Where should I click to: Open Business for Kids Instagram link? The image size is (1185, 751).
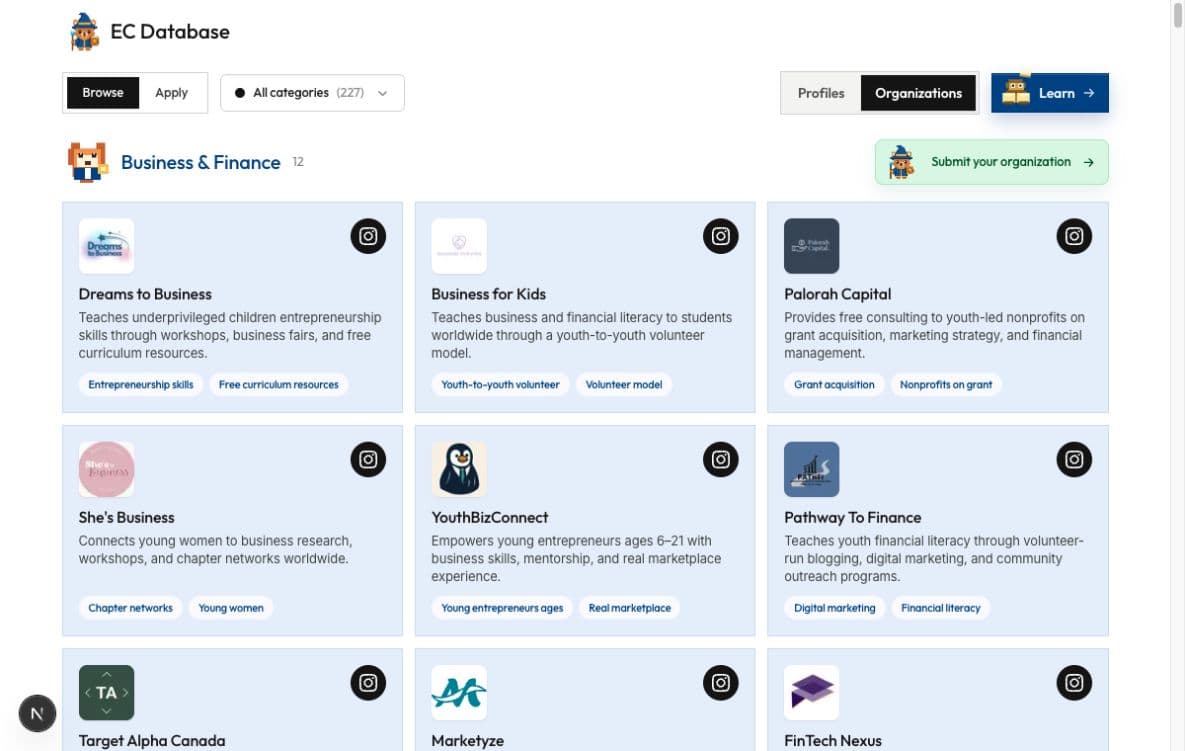pos(720,236)
